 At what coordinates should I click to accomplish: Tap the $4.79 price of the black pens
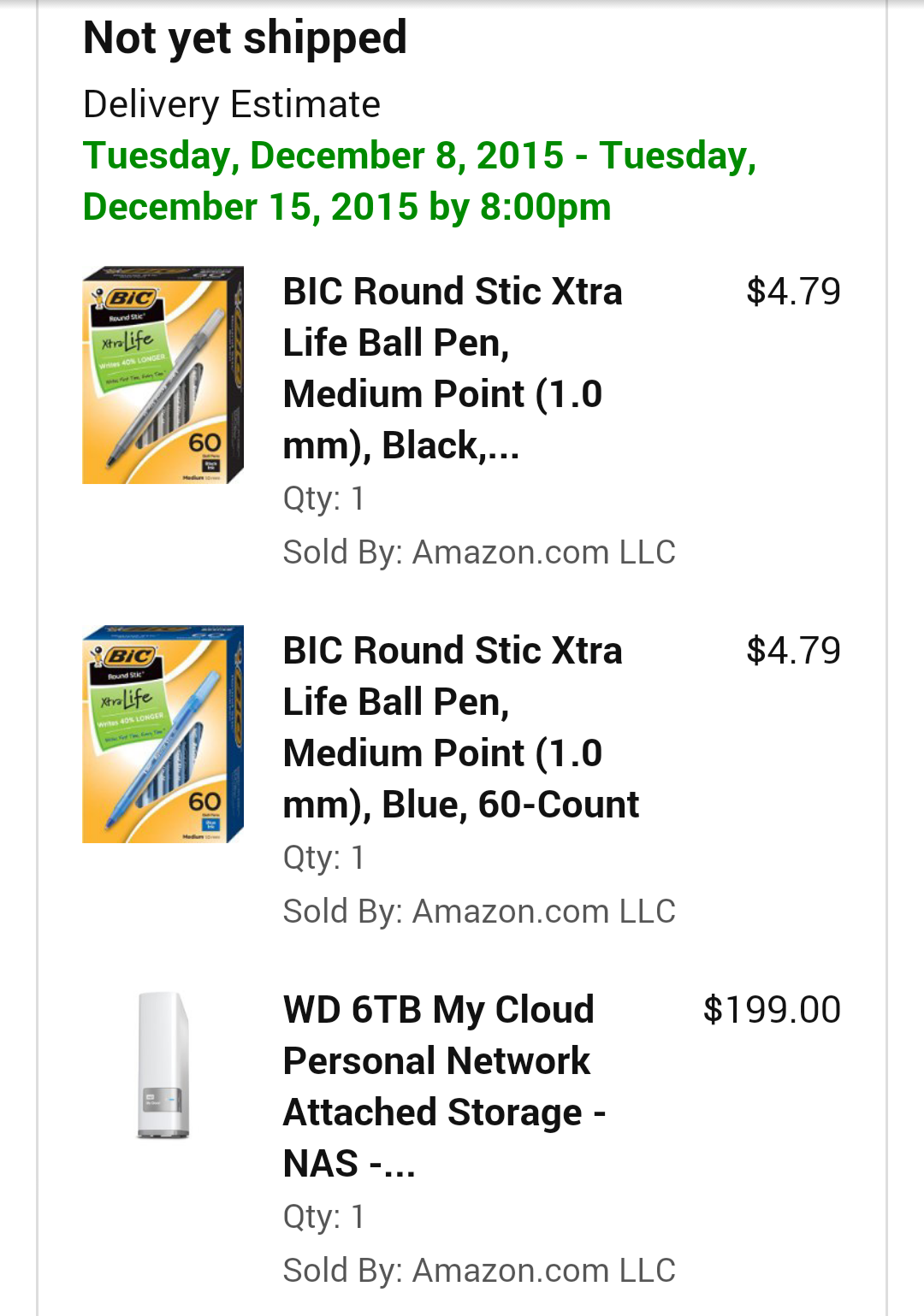click(793, 292)
